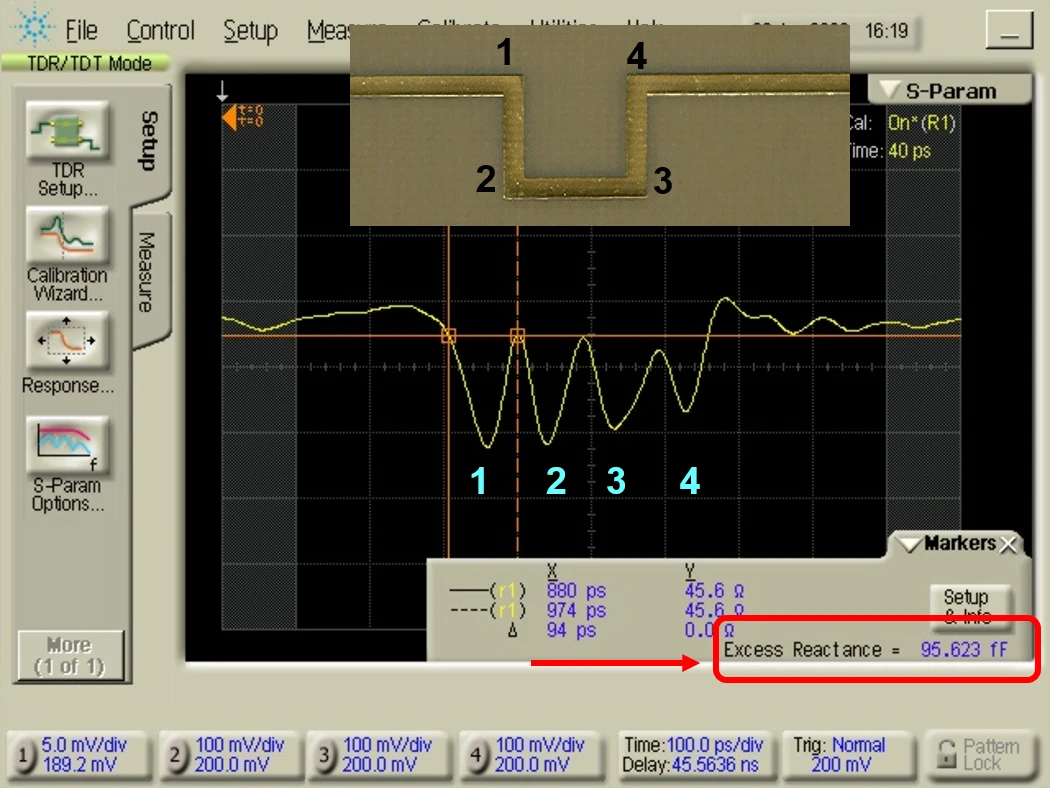The height and width of the screenshot is (788, 1050).
Task: Click the rise time 40 ps value
Action: tap(909, 151)
